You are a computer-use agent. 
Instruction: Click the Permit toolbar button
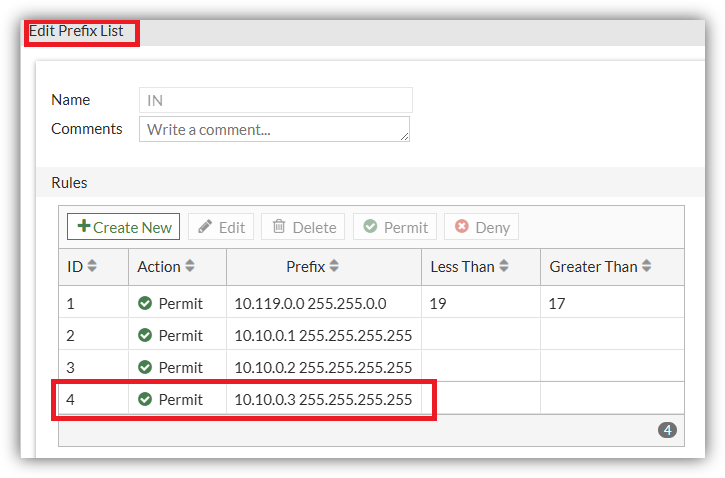coord(395,227)
